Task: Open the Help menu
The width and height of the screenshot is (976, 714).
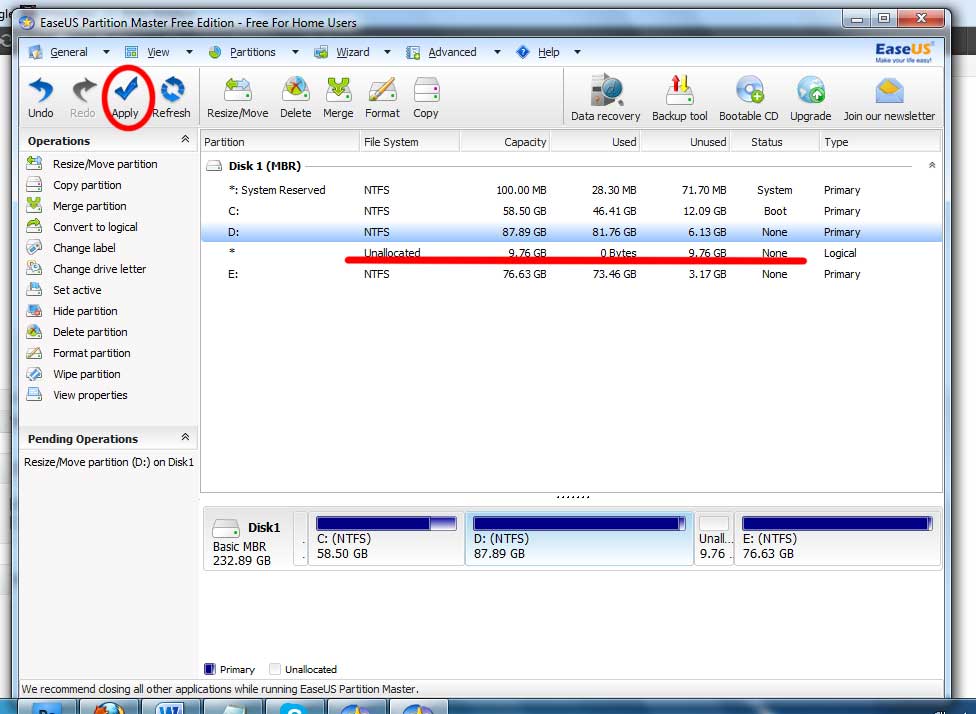Action: (538, 52)
